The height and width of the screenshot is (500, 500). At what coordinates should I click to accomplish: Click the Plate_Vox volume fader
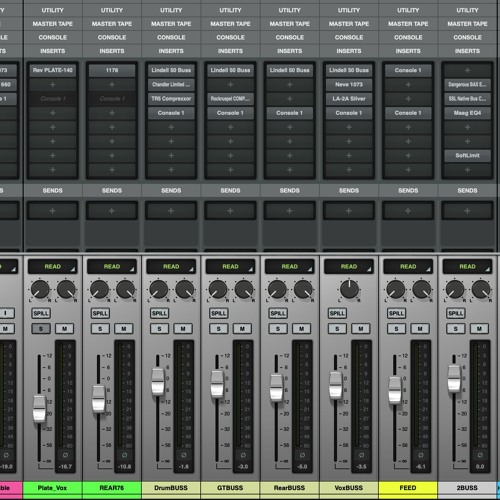[39, 409]
